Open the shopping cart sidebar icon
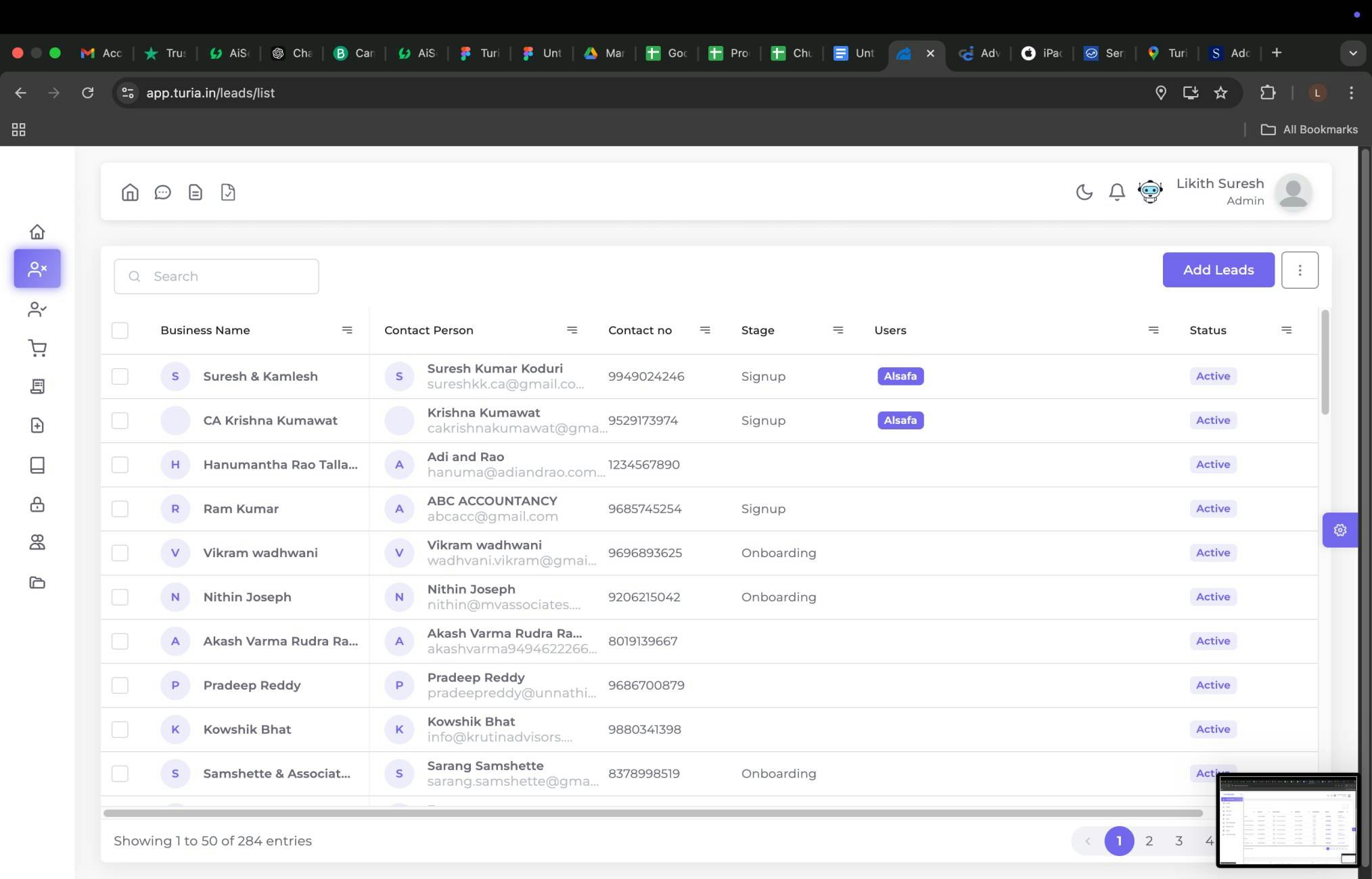 click(x=37, y=348)
